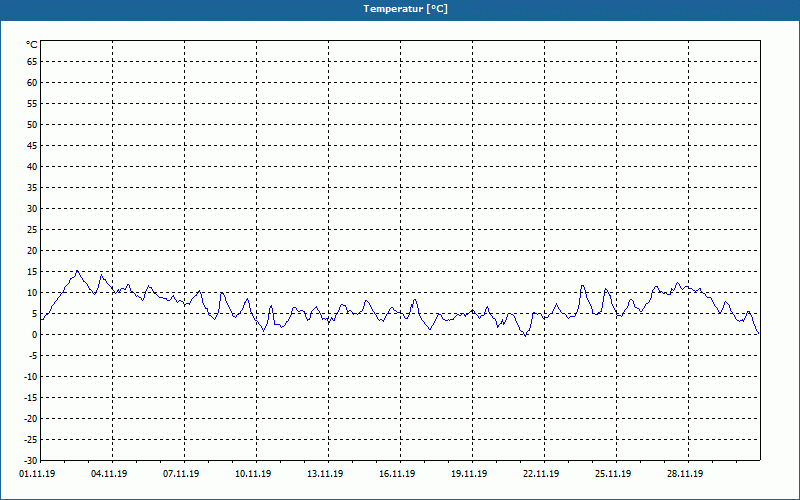The image size is (800, 500).
Task: Click the -20 y-axis value
Action: [x=31, y=418]
